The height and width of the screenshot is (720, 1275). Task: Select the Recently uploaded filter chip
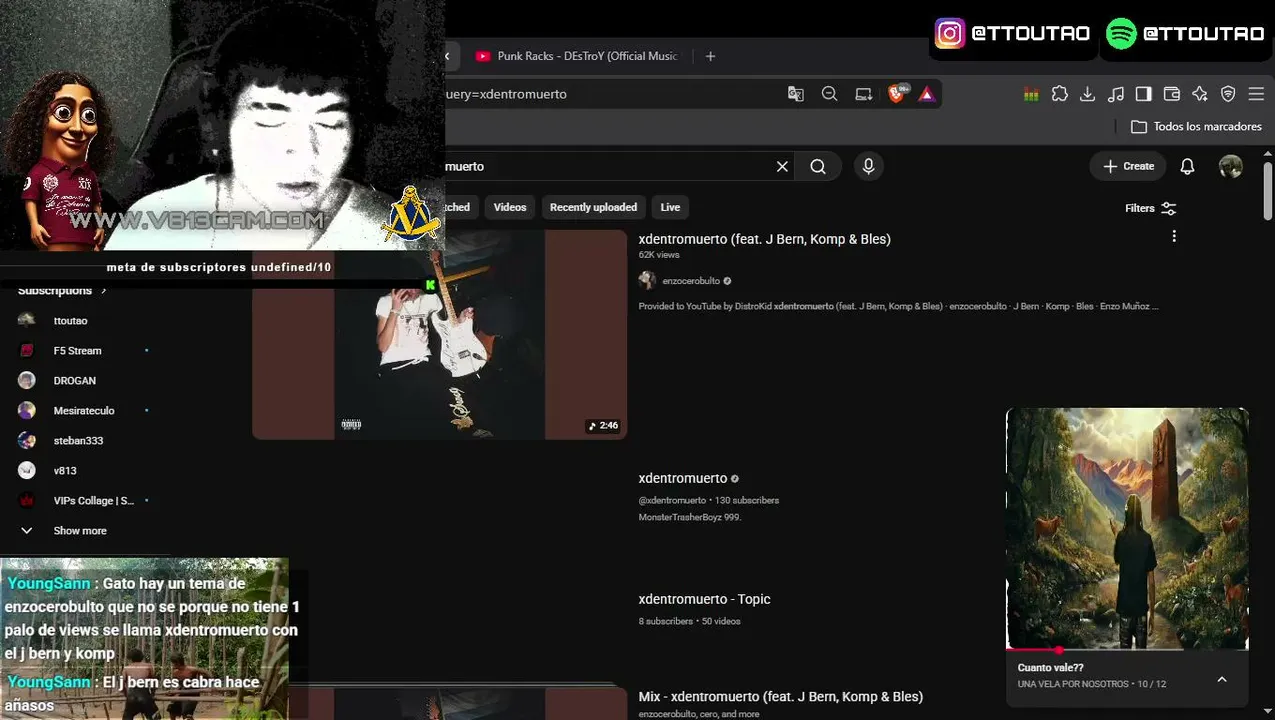[593, 207]
